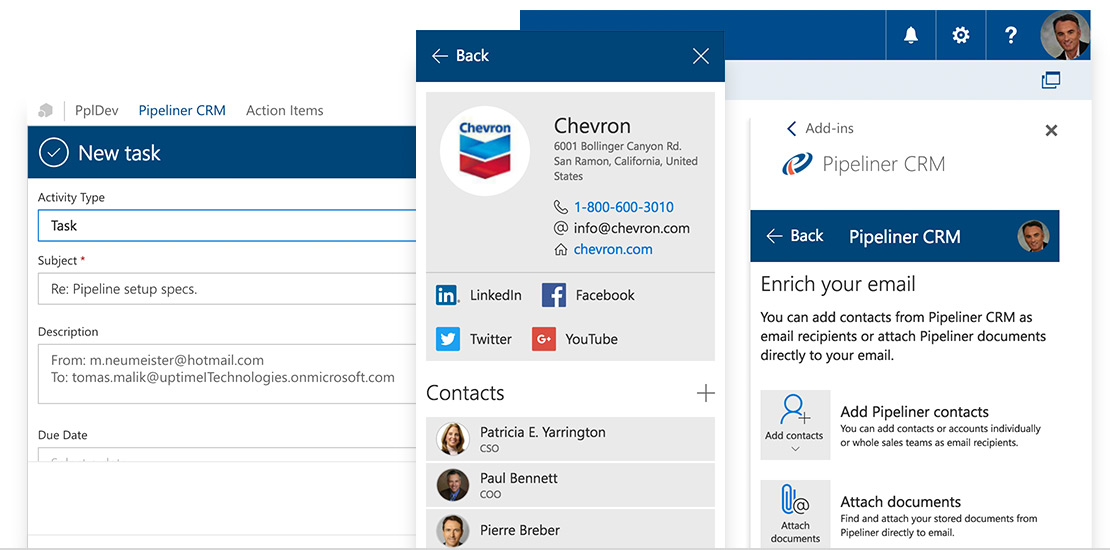Click Pierre Breber's avatar photo
The height and width of the screenshot is (550, 1110).
(453, 531)
